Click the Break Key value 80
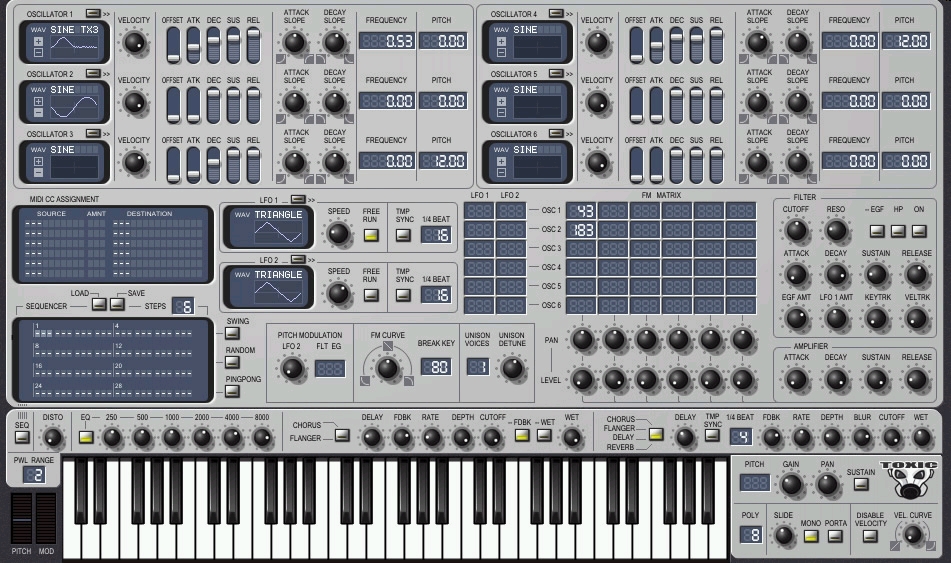 click(x=435, y=366)
